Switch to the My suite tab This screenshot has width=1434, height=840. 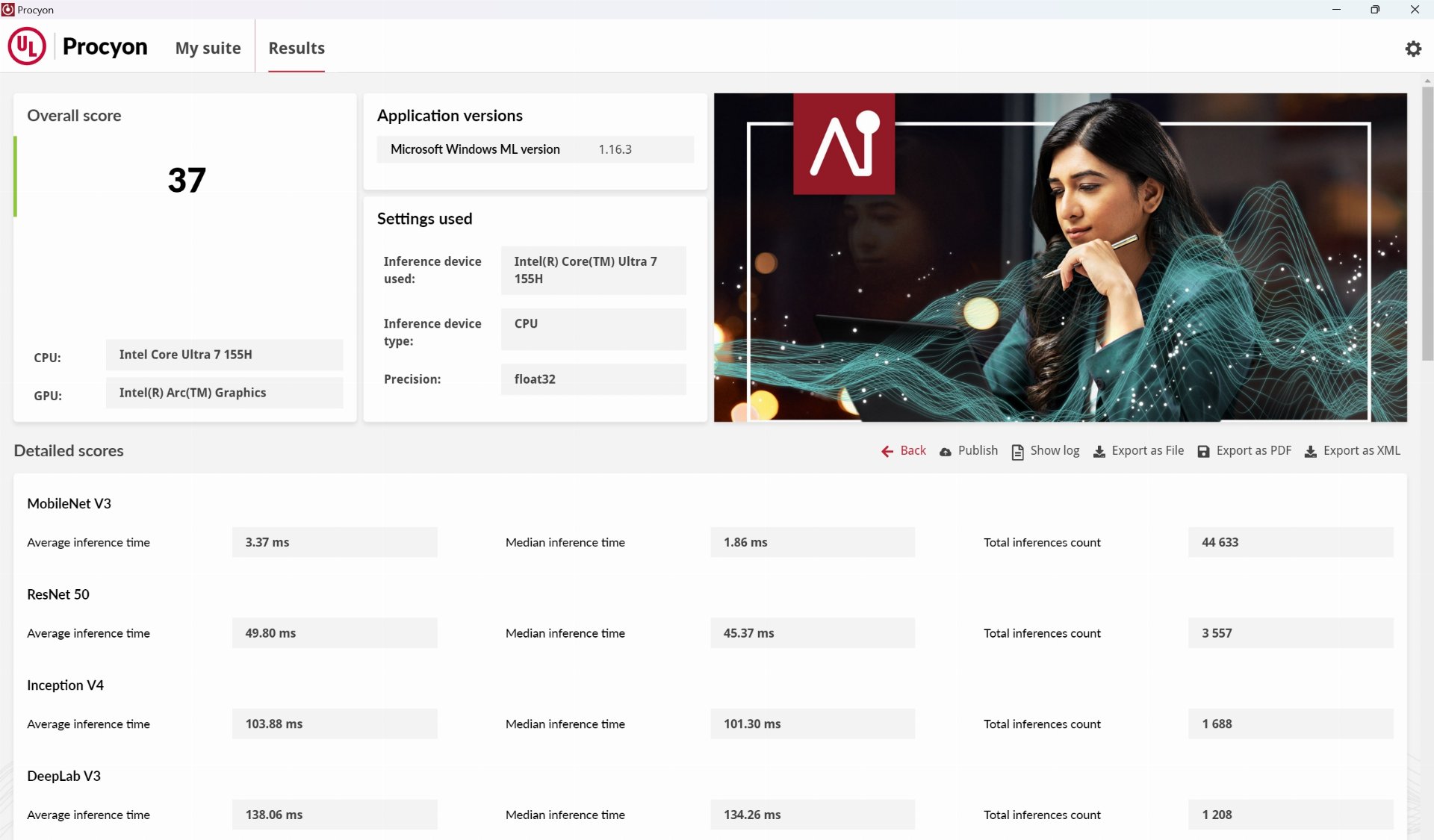tap(208, 48)
